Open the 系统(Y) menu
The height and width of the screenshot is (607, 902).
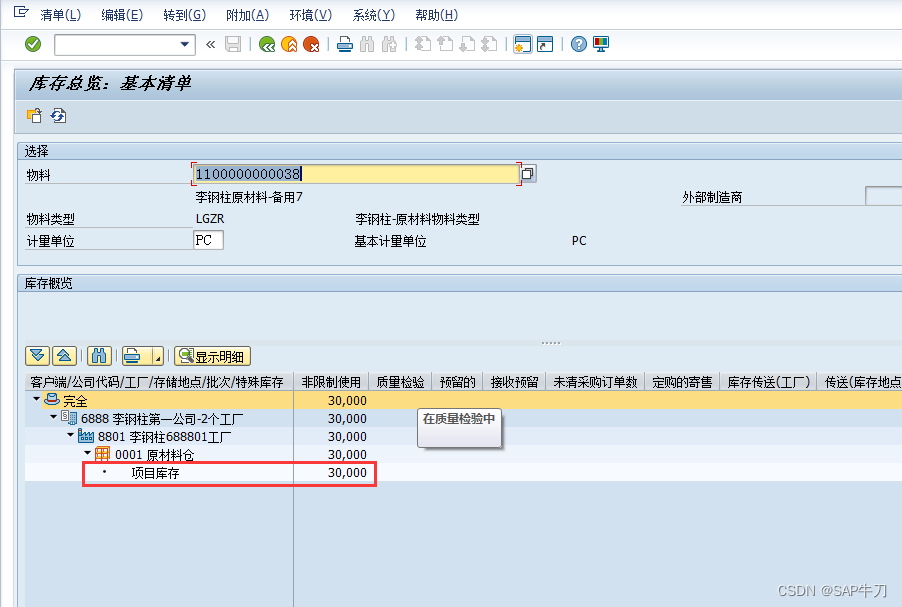373,16
